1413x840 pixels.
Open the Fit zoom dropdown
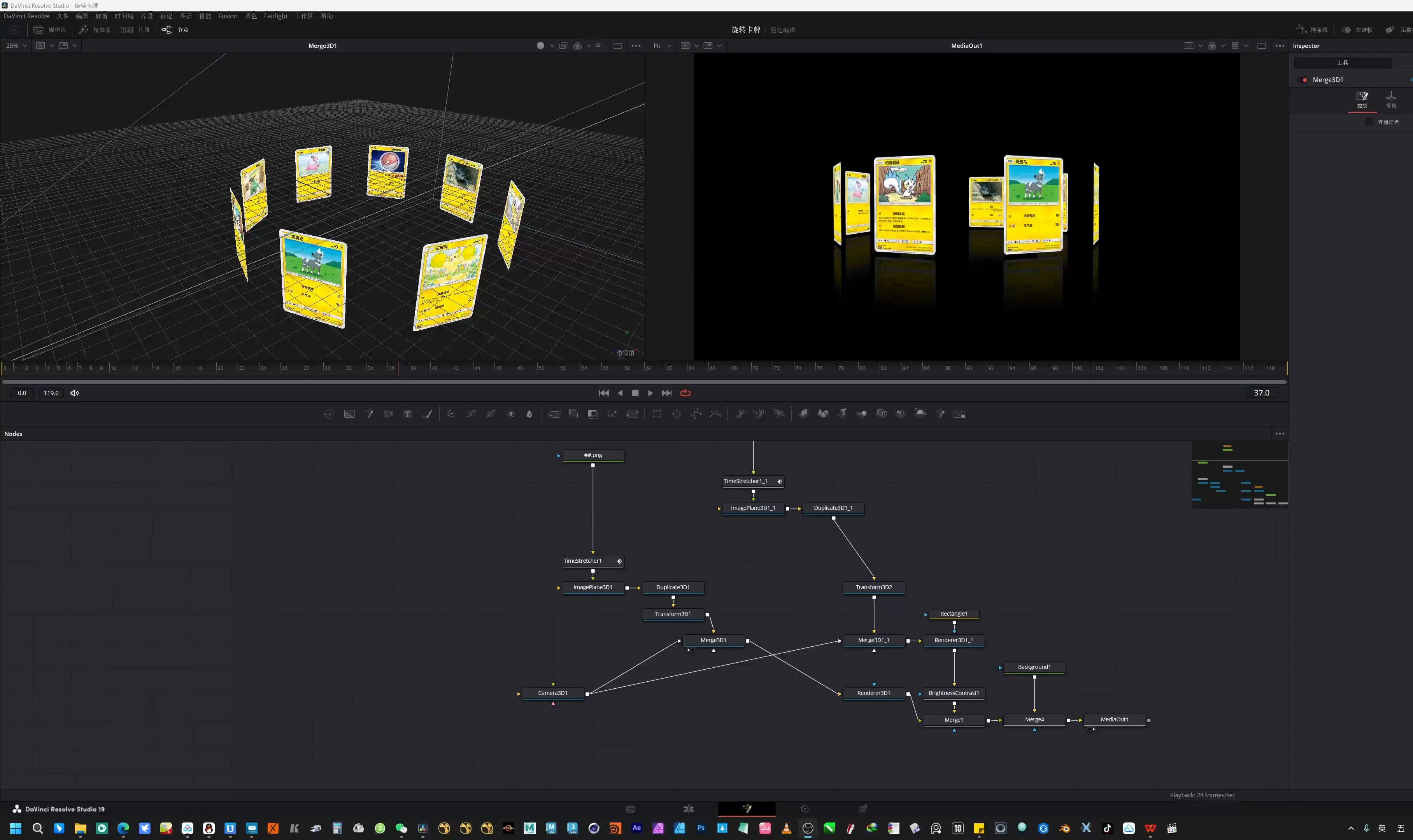pos(662,46)
